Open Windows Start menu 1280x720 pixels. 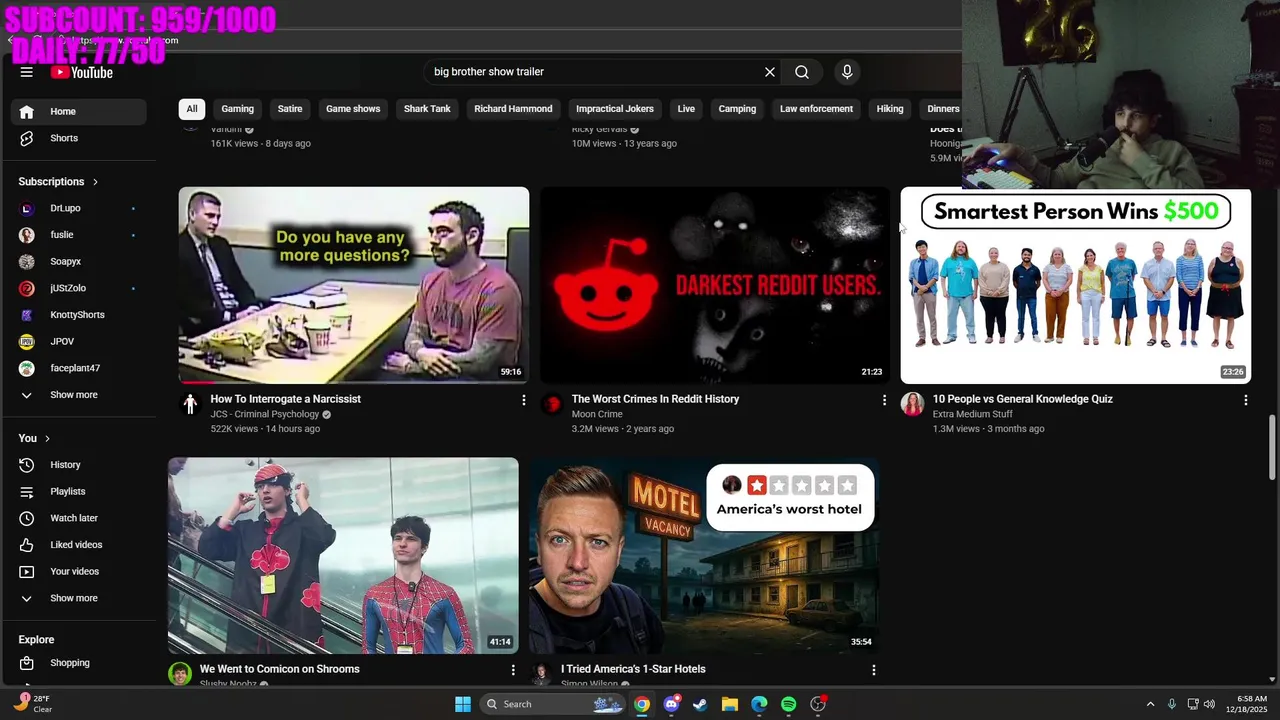(463, 704)
